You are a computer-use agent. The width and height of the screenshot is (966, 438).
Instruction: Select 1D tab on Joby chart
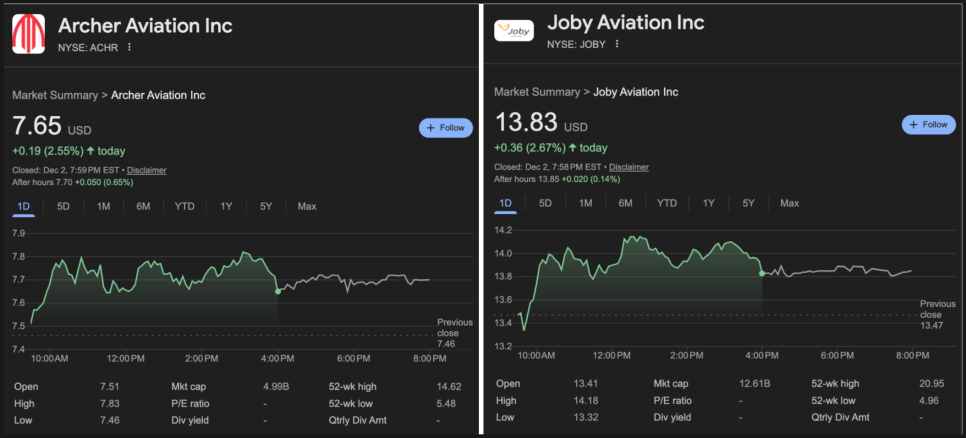tap(505, 203)
